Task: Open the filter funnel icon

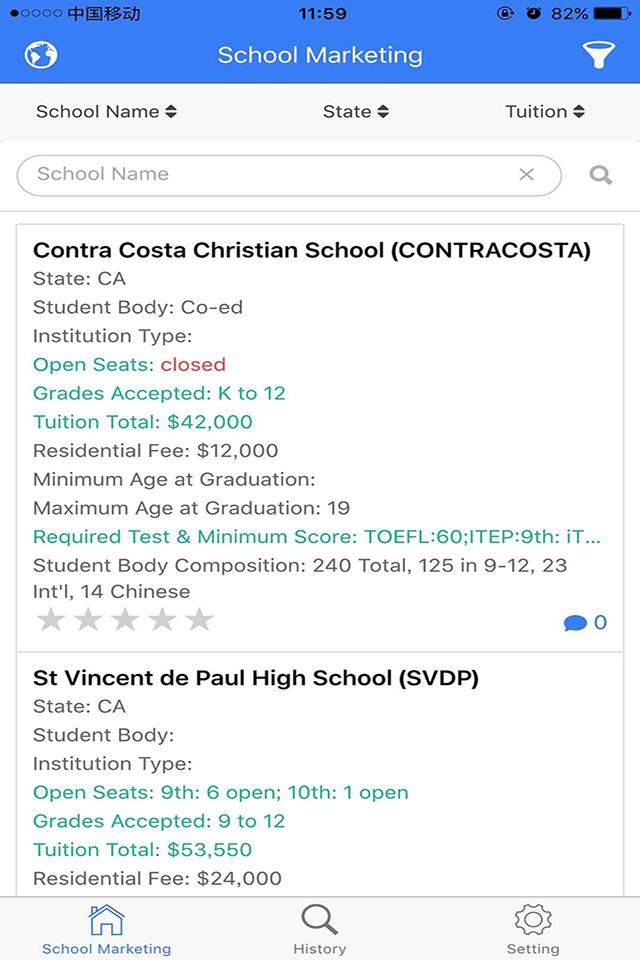Action: [598, 55]
